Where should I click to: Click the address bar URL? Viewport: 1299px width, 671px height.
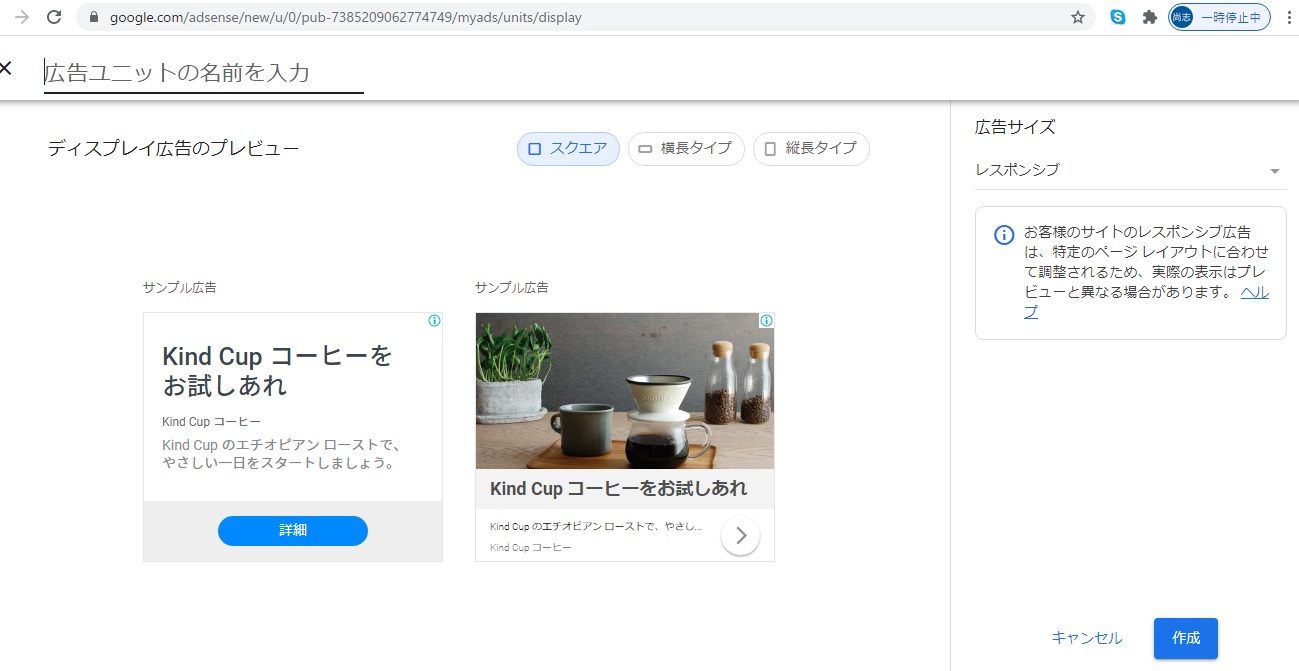point(346,17)
